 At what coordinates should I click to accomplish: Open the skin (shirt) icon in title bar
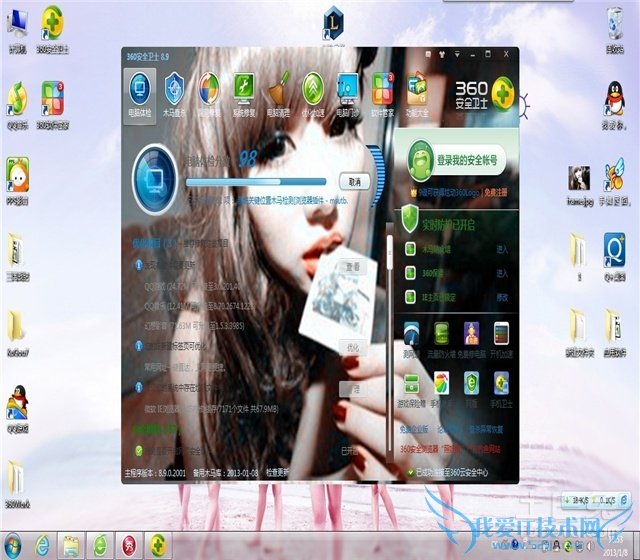tap(442, 54)
